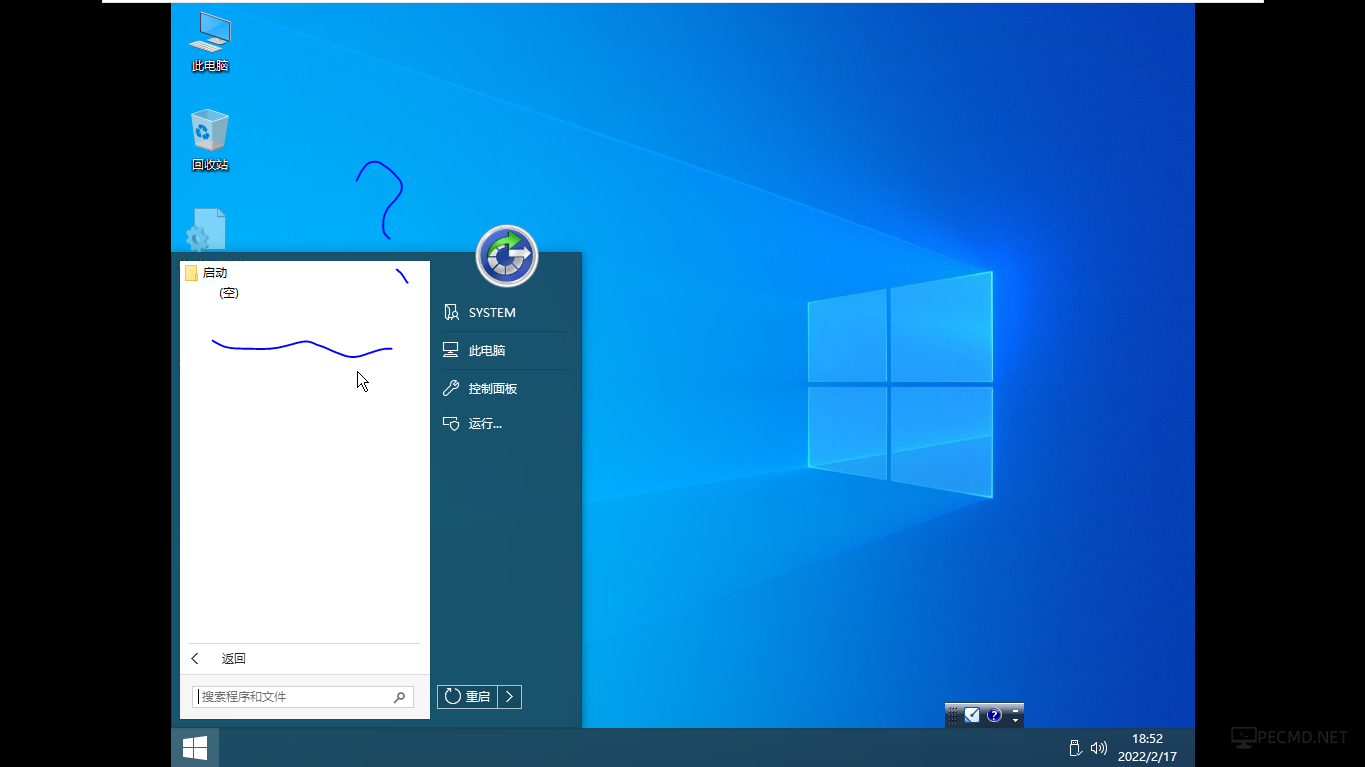Open the 此电脑 desktop icon

210,42
